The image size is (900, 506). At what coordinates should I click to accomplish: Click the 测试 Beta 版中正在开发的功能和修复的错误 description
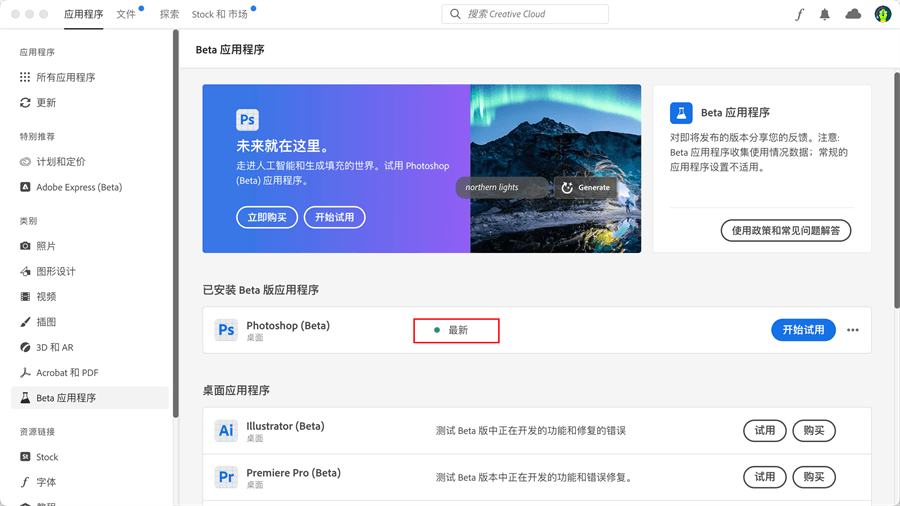(x=530, y=431)
